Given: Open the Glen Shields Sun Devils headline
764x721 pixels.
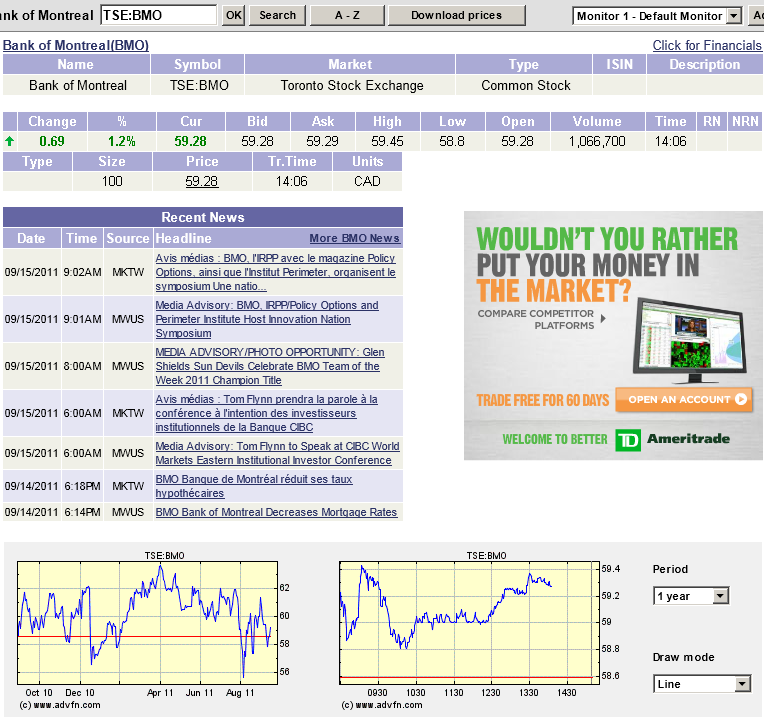Looking at the screenshot, I should [268, 366].
